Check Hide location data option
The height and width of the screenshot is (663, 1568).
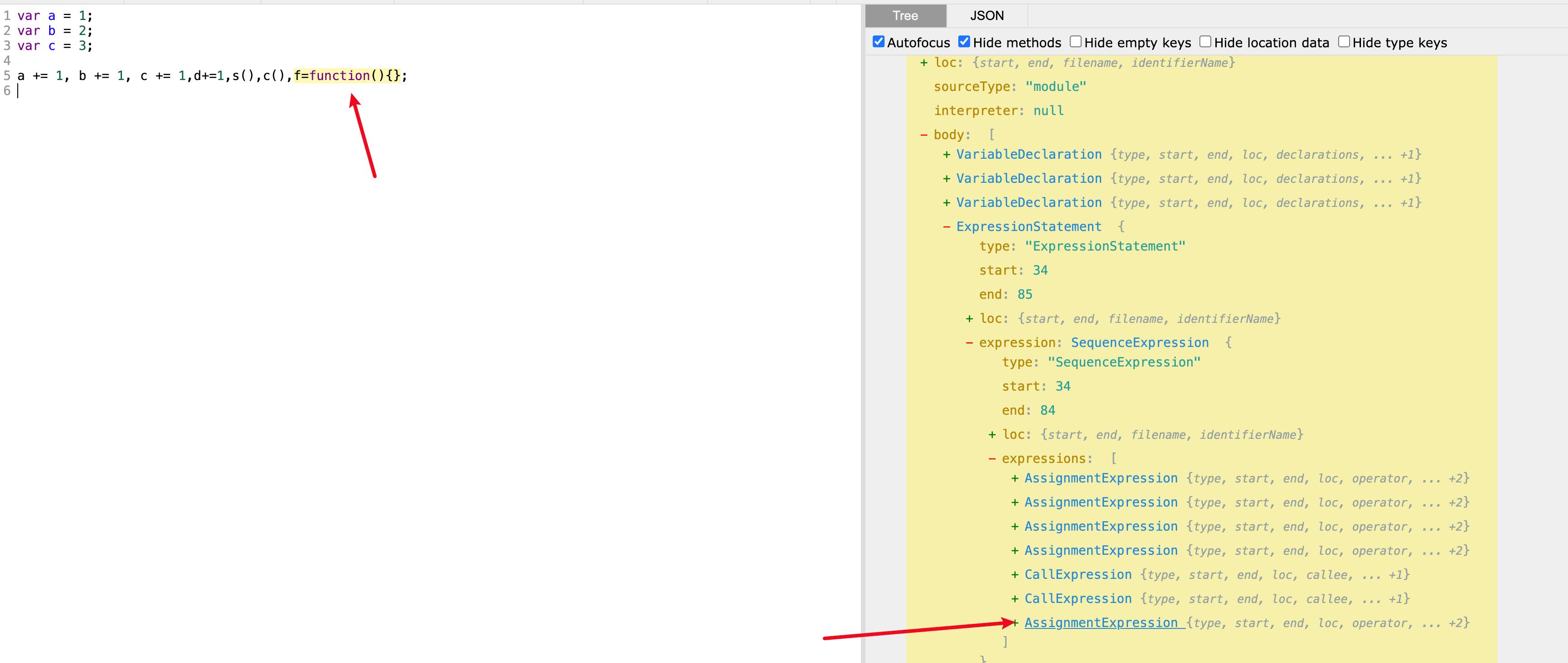click(1205, 42)
